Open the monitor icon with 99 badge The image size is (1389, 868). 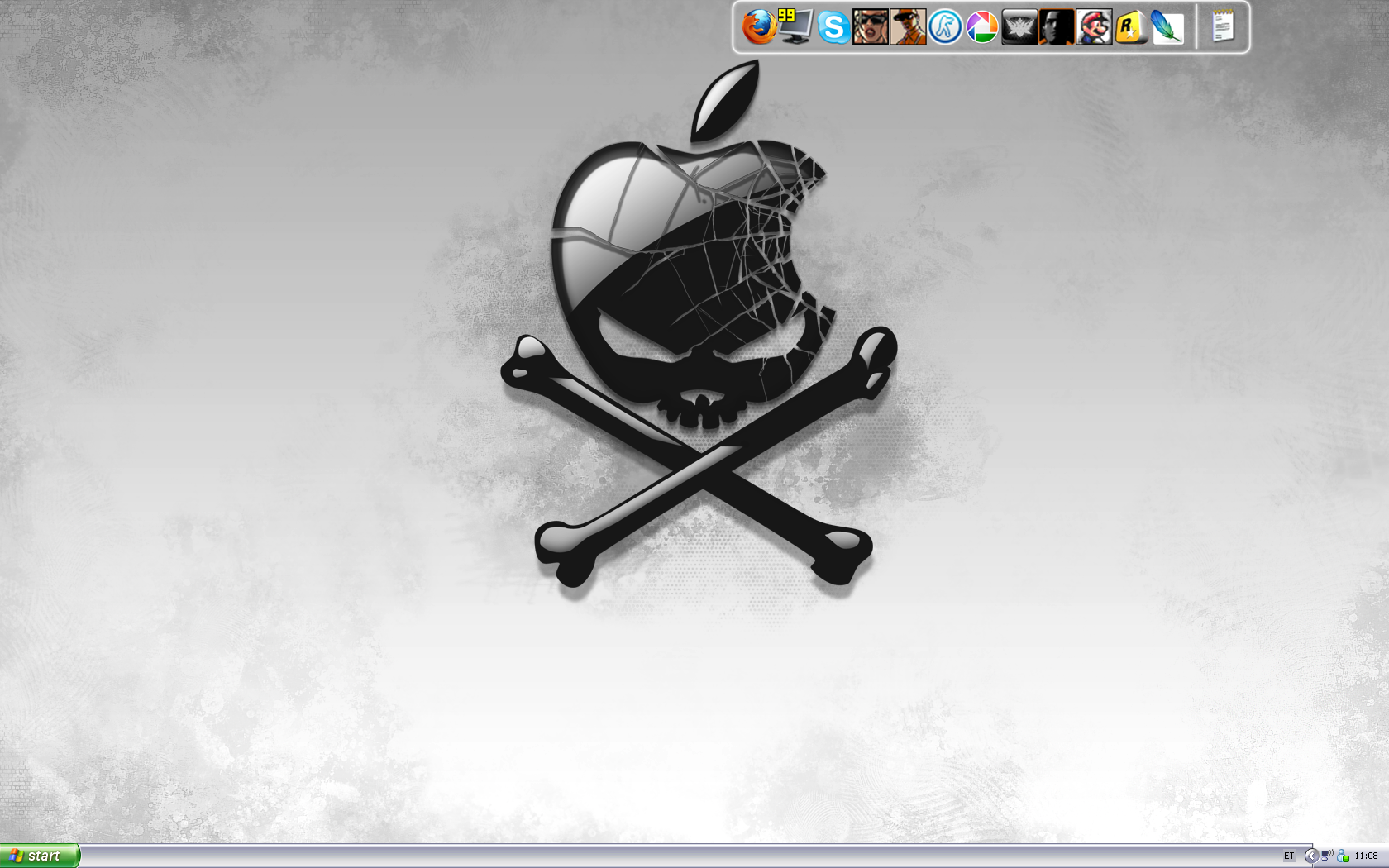(795, 27)
